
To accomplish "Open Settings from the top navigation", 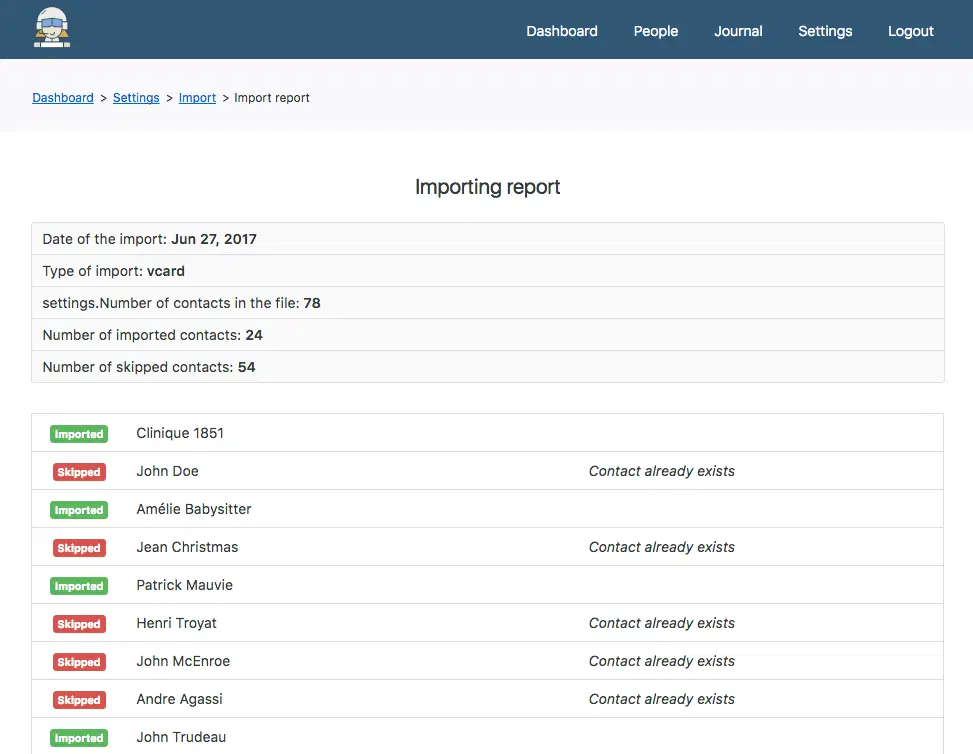I will [x=825, y=31].
